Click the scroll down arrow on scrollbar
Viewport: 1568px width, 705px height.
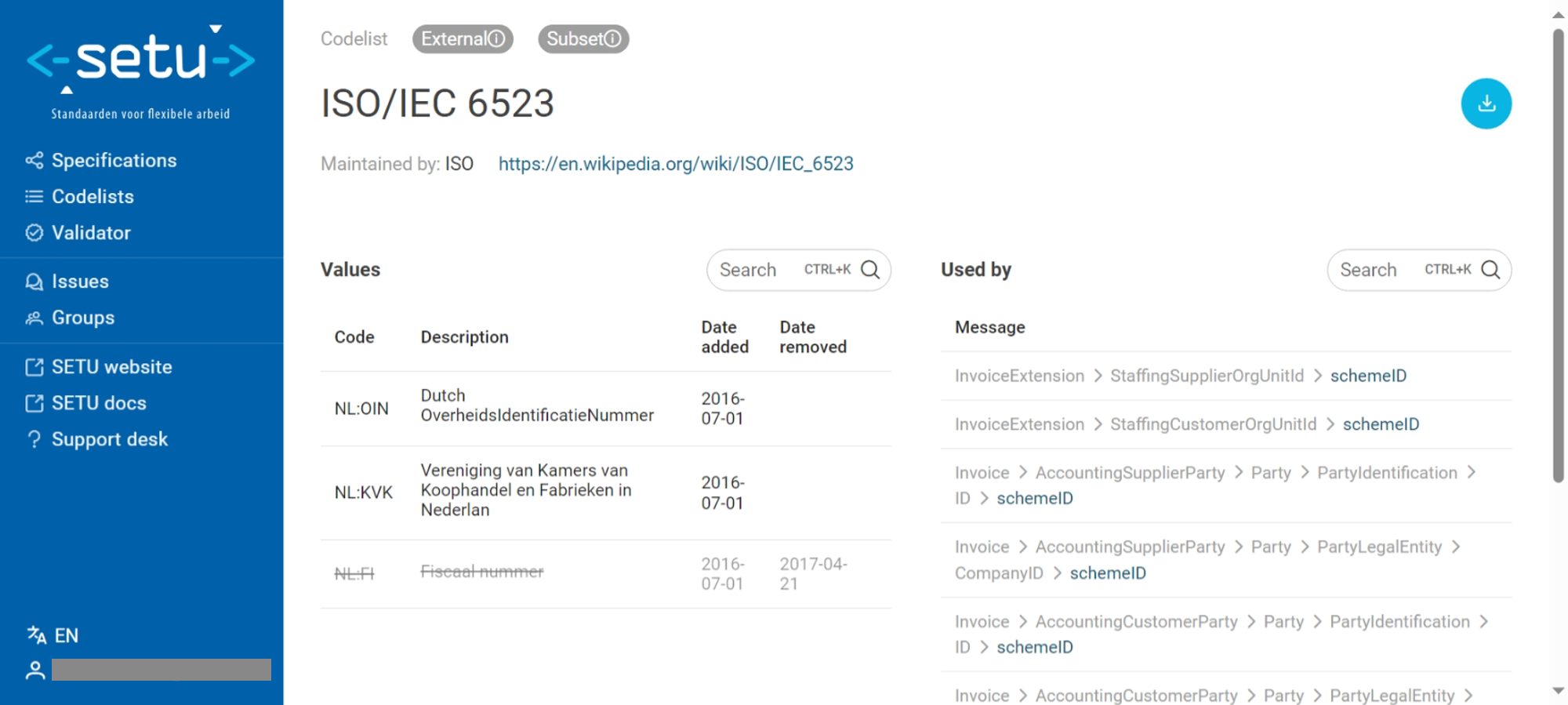click(x=1558, y=691)
